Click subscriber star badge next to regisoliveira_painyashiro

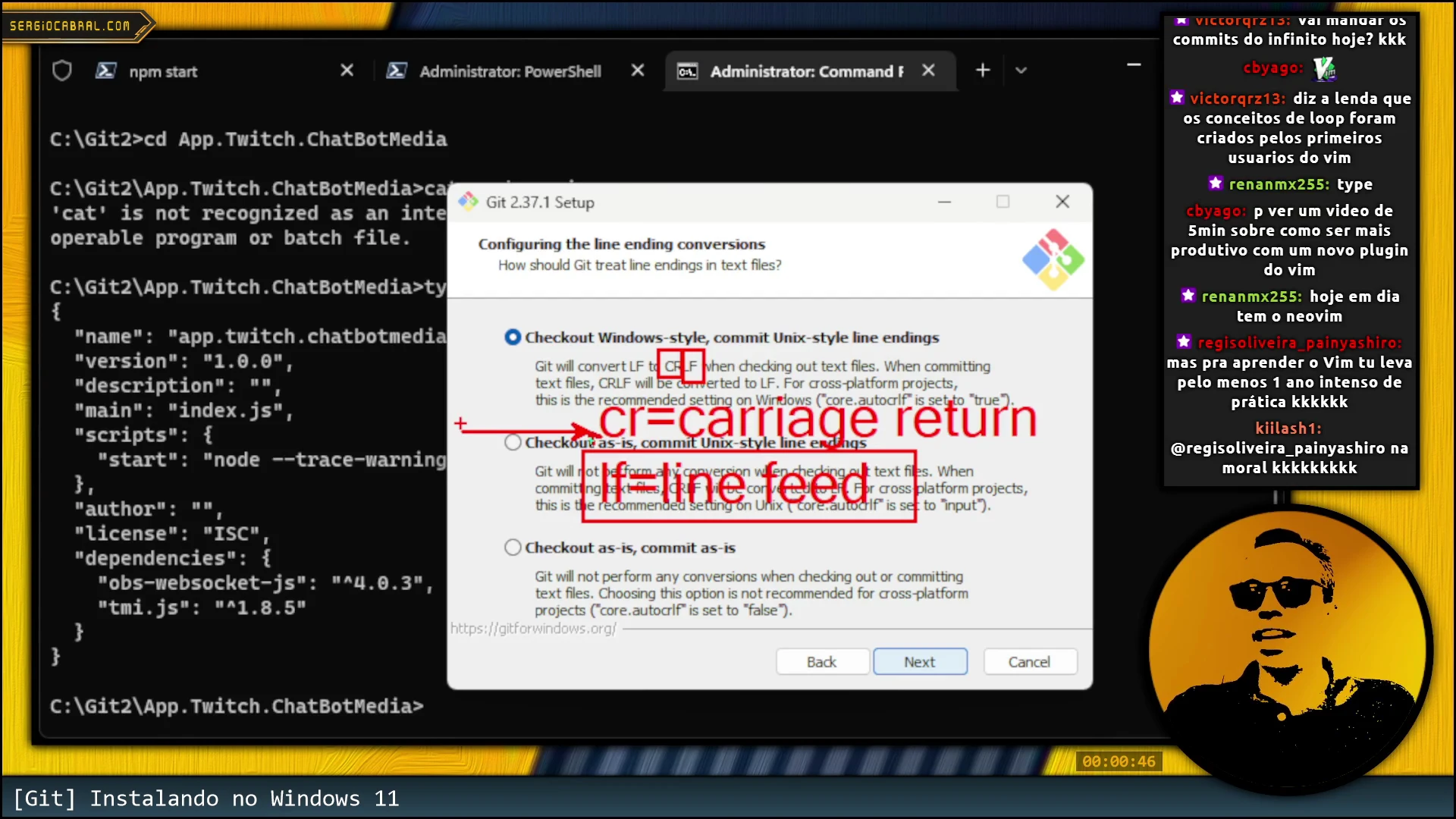coord(1184,342)
